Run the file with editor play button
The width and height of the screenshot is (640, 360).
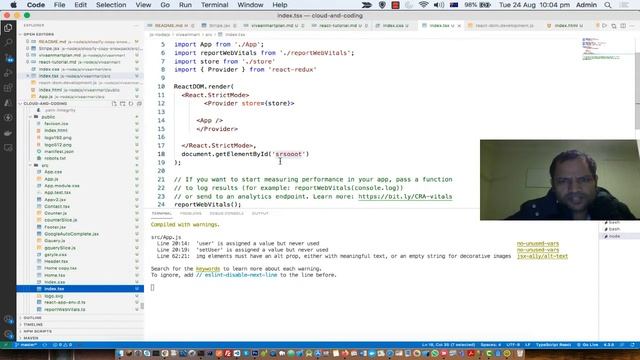coord(605,26)
